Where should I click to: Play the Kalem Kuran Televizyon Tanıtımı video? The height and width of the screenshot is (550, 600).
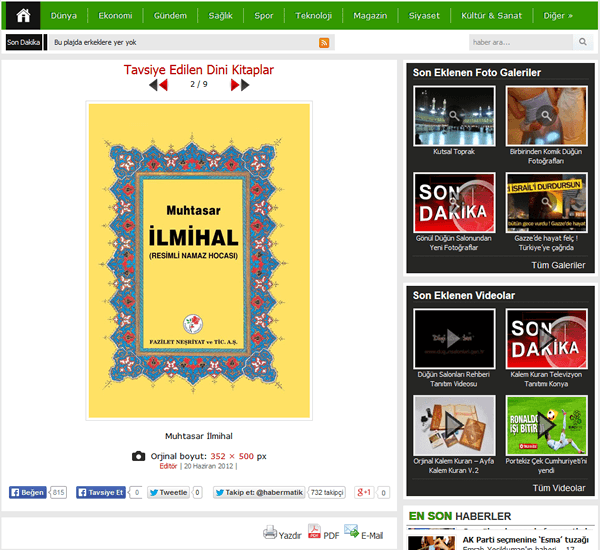tap(546, 339)
